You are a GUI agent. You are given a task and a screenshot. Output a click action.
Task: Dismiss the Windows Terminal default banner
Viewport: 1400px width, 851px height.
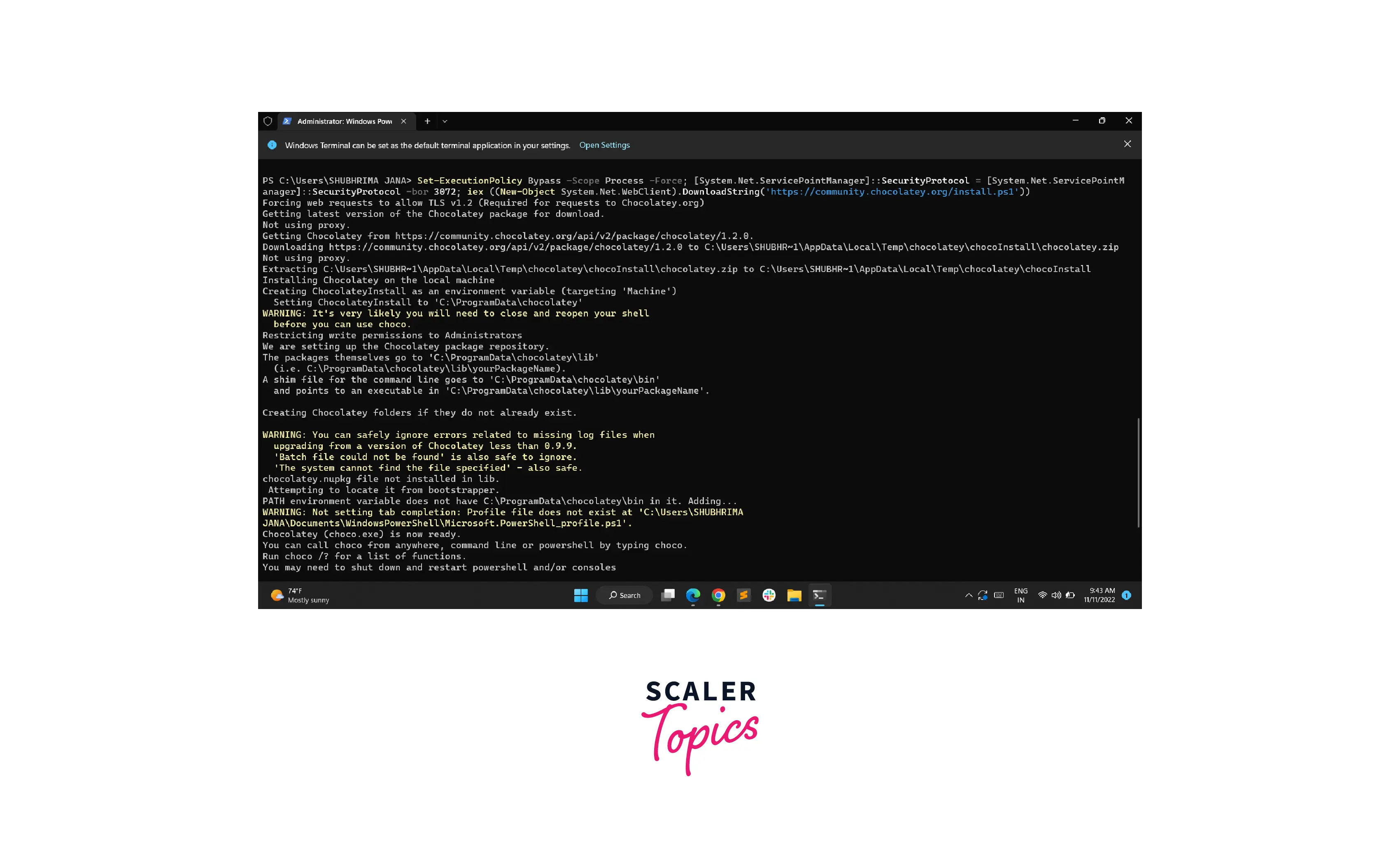click(x=1128, y=144)
